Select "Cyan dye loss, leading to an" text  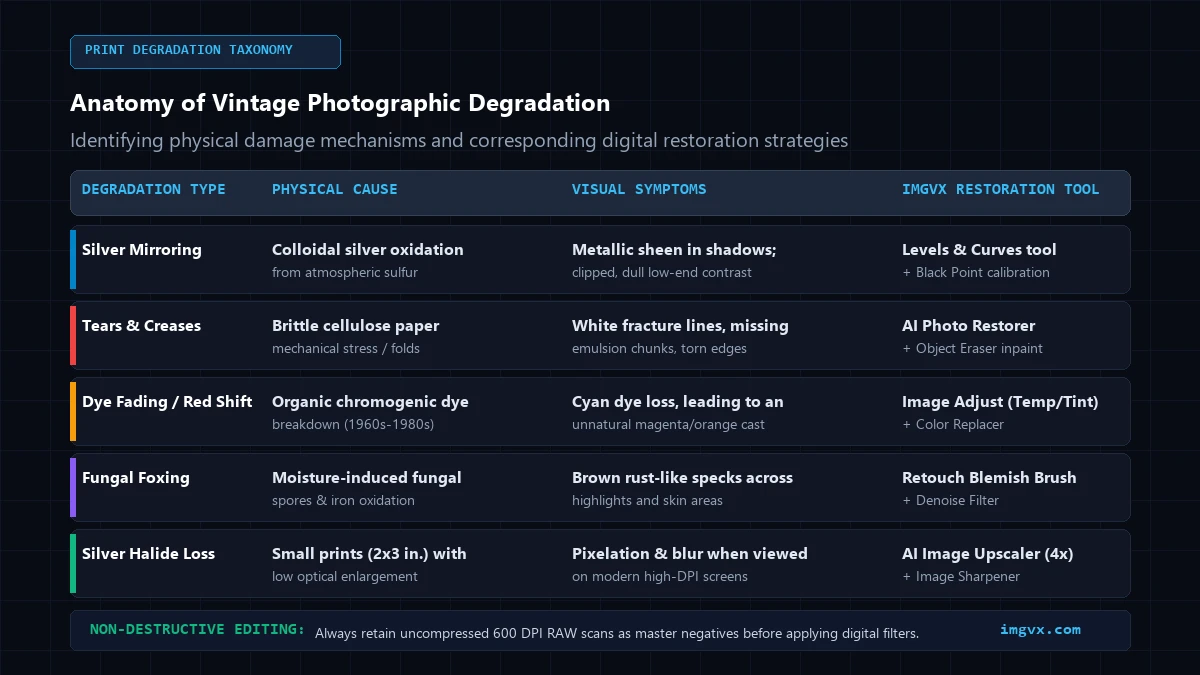coord(678,402)
